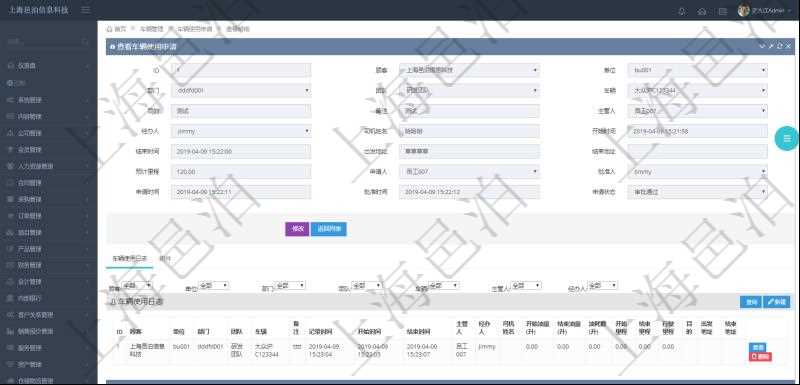The height and width of the screenshot is (385, 800).
Task: Click the refresh icon in panel header
Action: pyautogui.click(x=780, y=46)
